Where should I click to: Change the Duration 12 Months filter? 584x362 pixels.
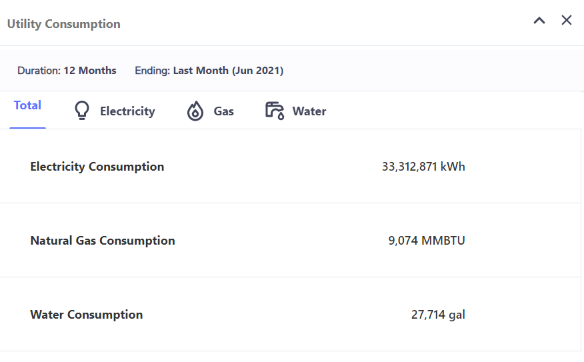coord(67,70)
